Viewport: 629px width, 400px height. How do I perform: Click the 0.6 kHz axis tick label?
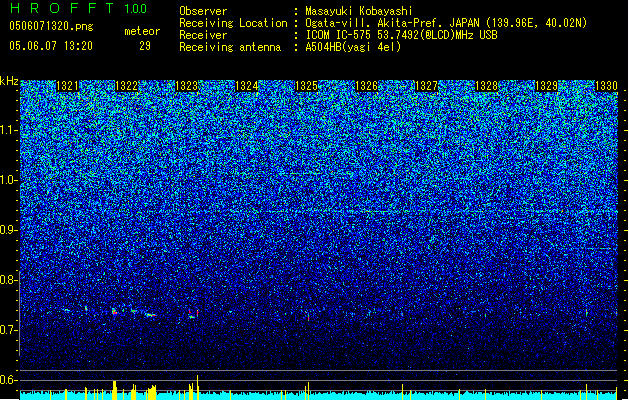[9, 380]
